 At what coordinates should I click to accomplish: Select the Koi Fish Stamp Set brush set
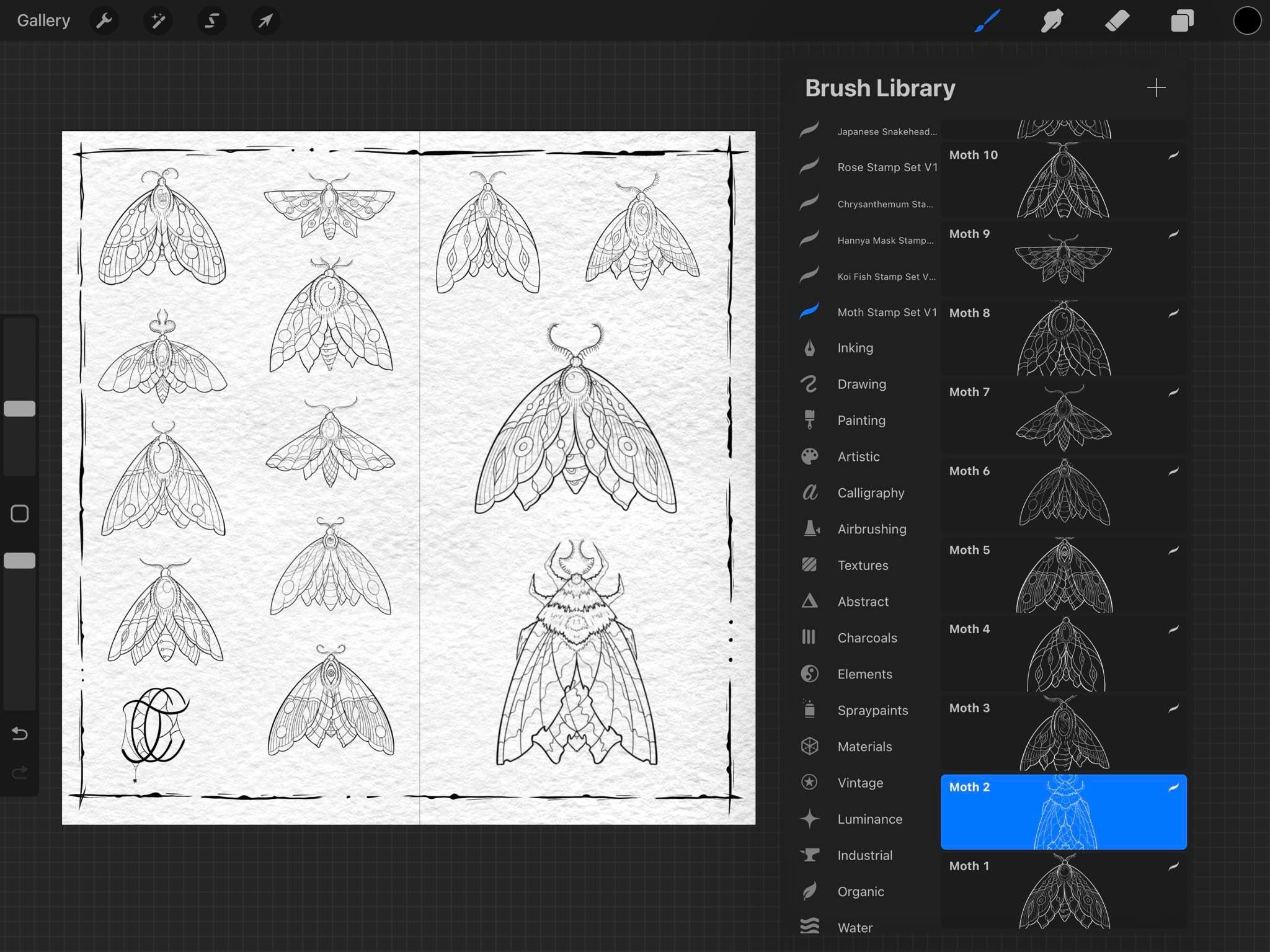click(x=886, y=277)
